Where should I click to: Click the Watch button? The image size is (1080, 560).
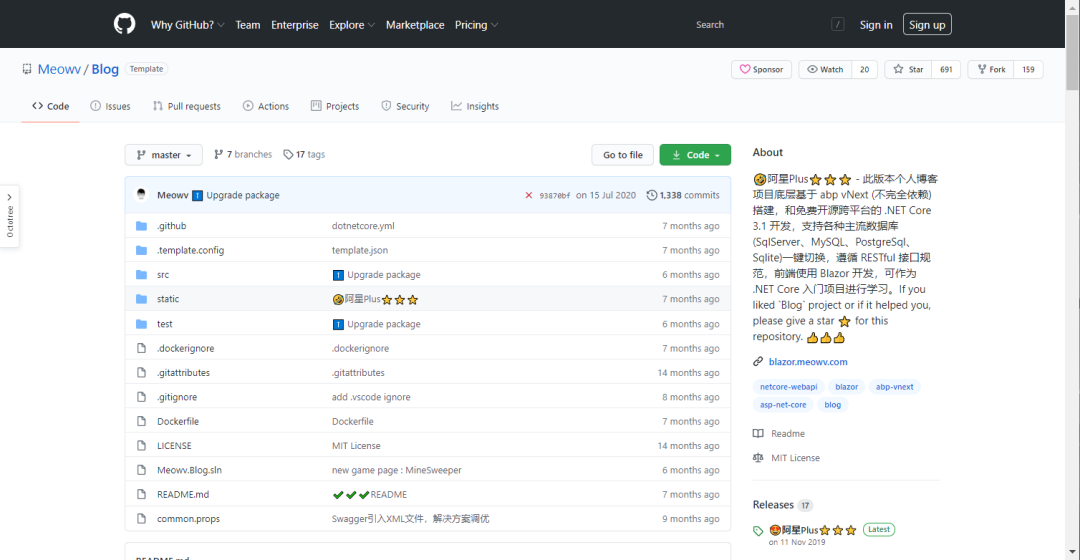825,70
